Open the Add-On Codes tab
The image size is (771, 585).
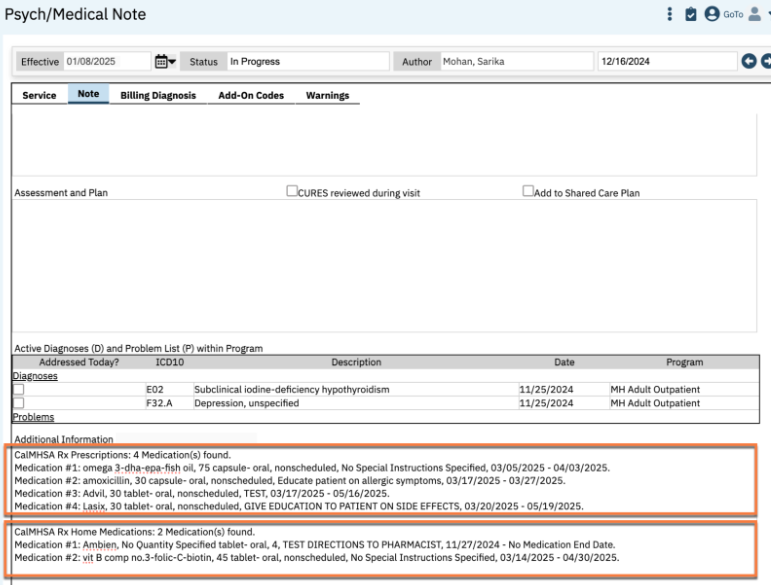click(251, 95)
